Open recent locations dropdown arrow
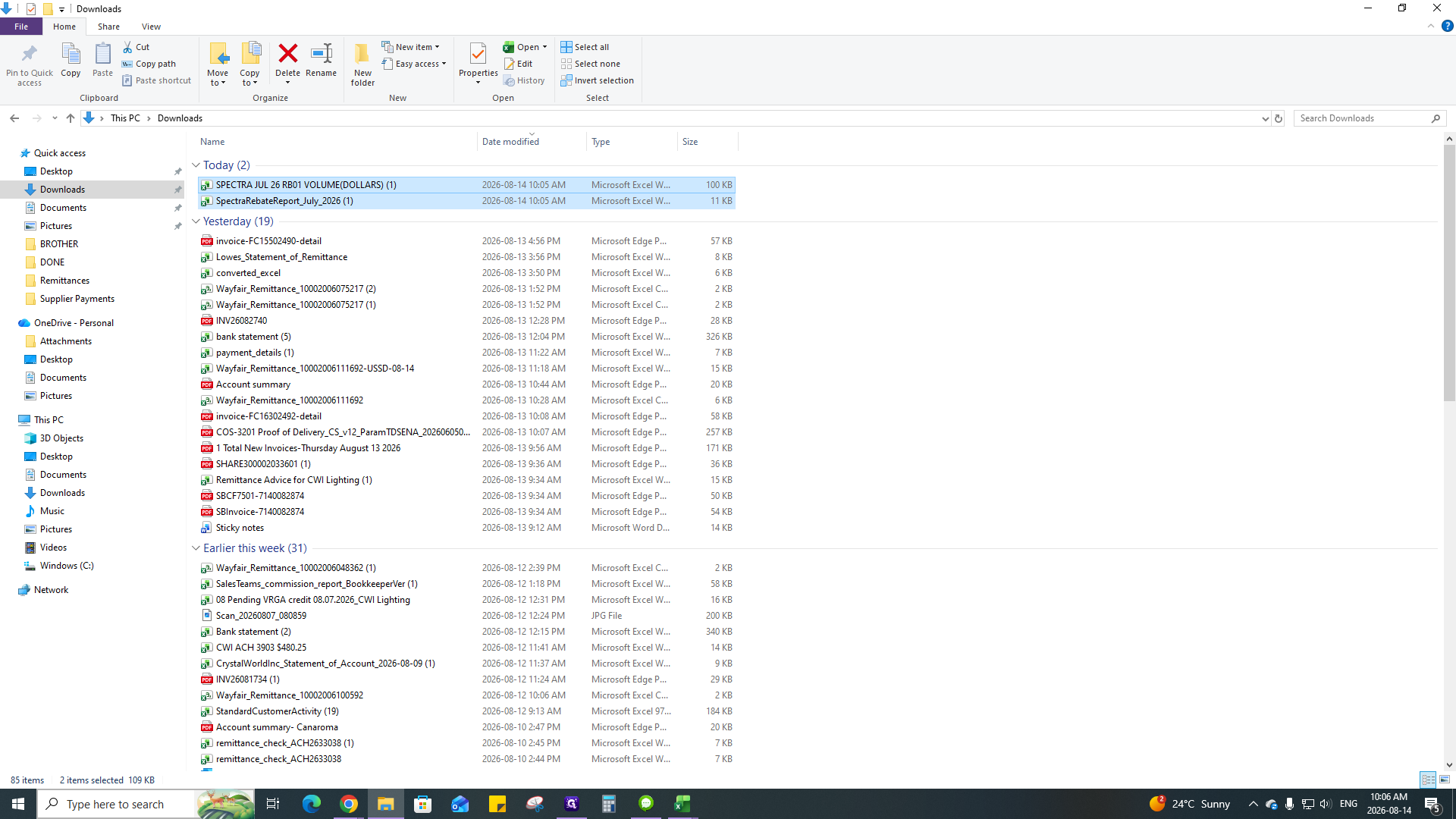 tap(55, 118)
